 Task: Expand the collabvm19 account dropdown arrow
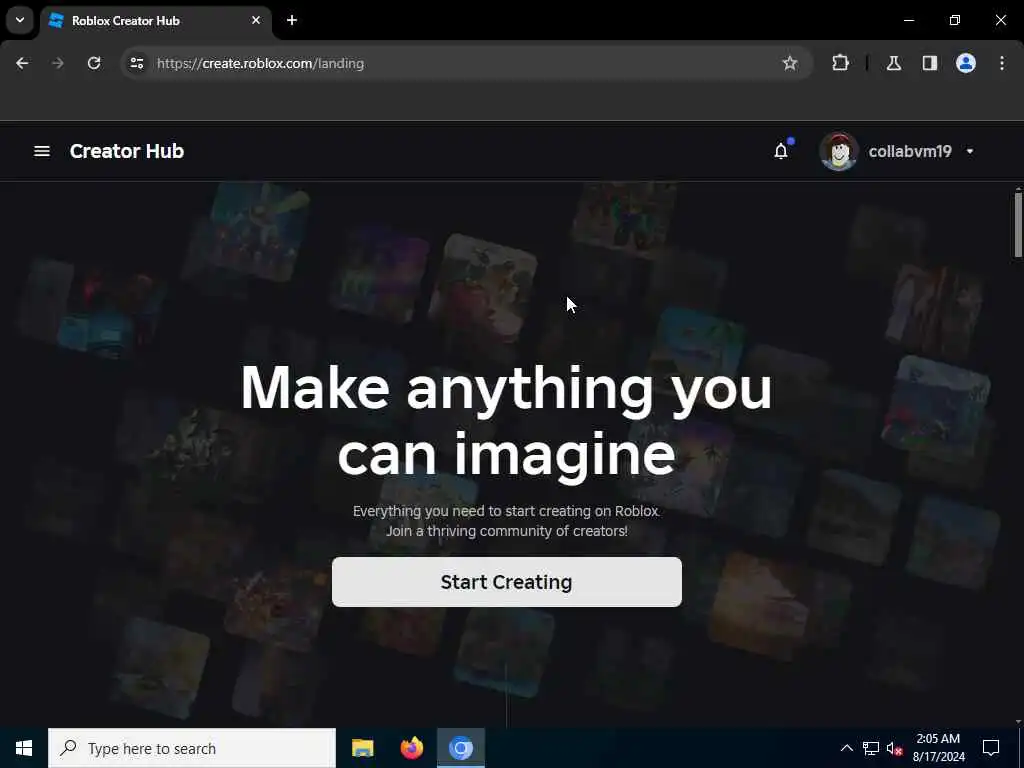pyautogui.click(x=970, y=152)
